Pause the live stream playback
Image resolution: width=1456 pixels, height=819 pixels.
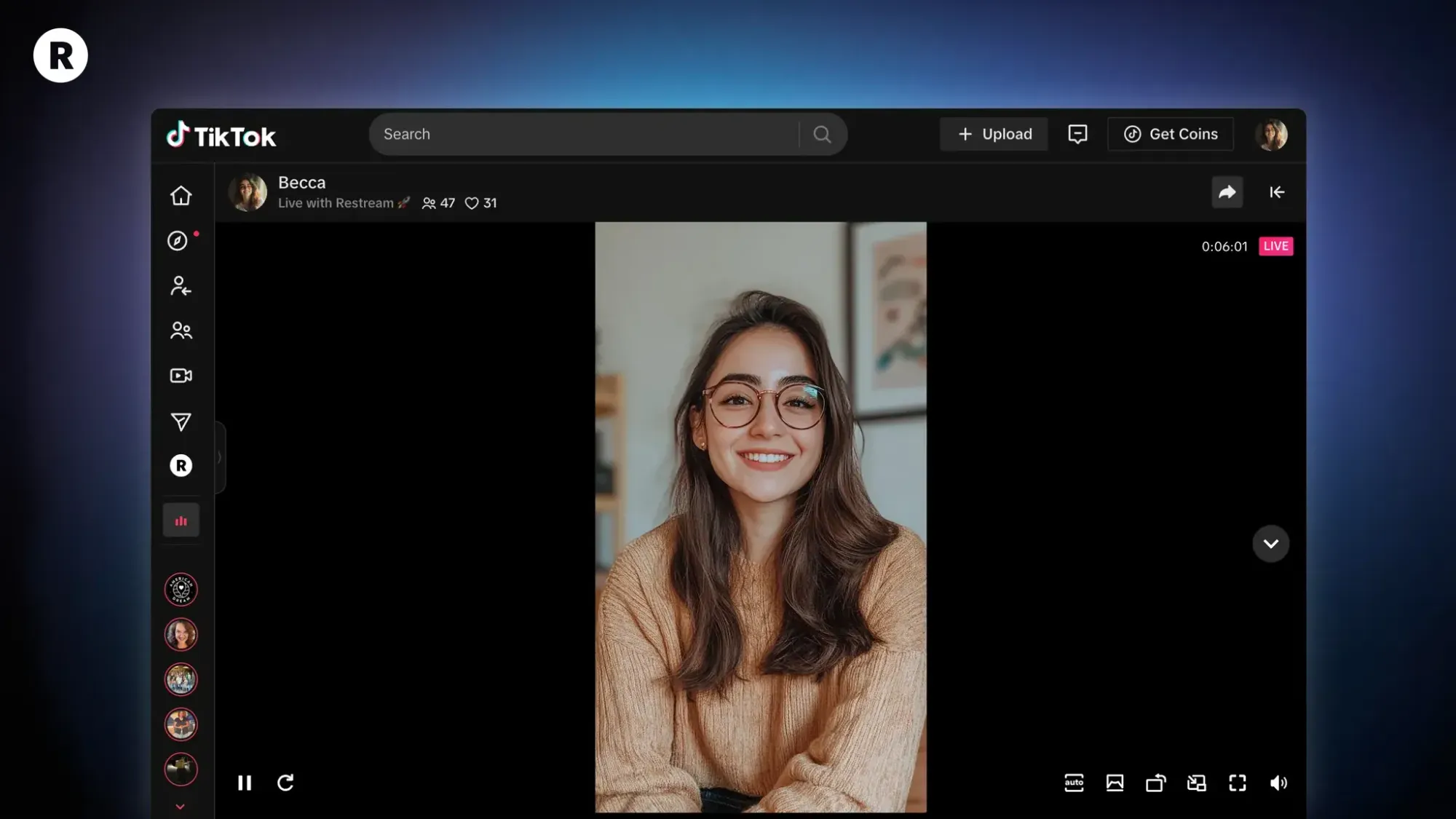tap(245, 783)
